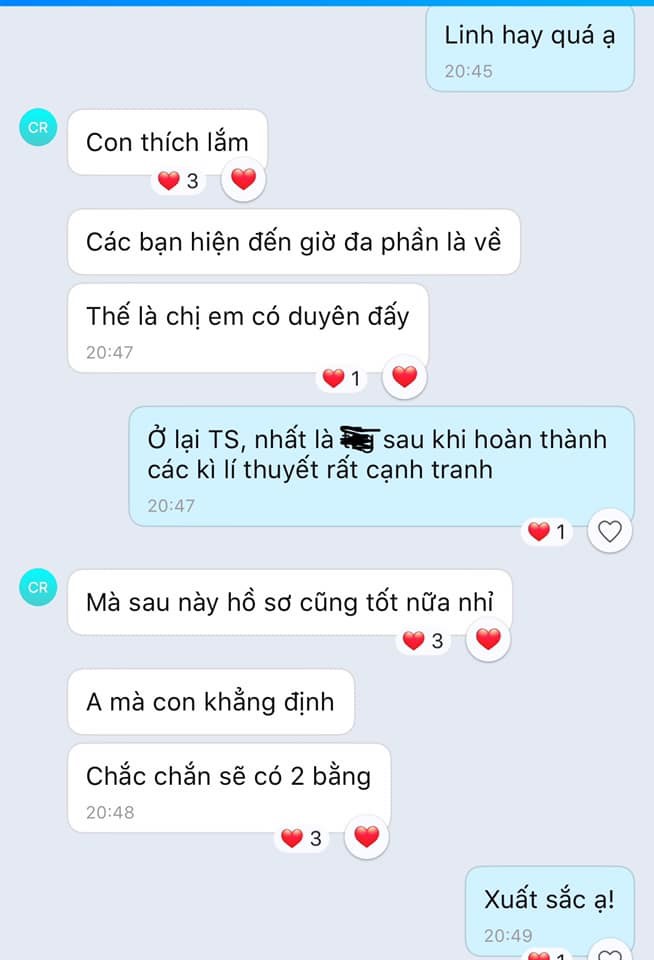Tap the "Con thích lắm" message bubble

(168, 142)
